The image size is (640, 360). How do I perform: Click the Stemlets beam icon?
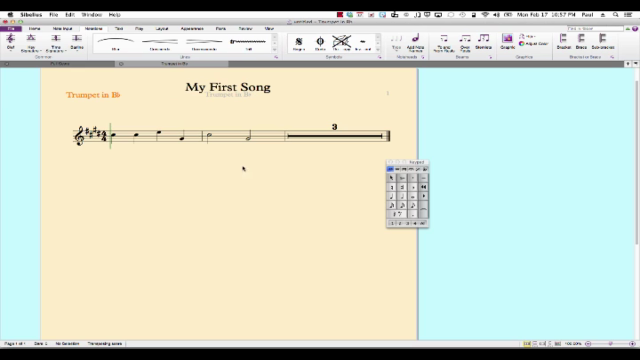point(484,42)
